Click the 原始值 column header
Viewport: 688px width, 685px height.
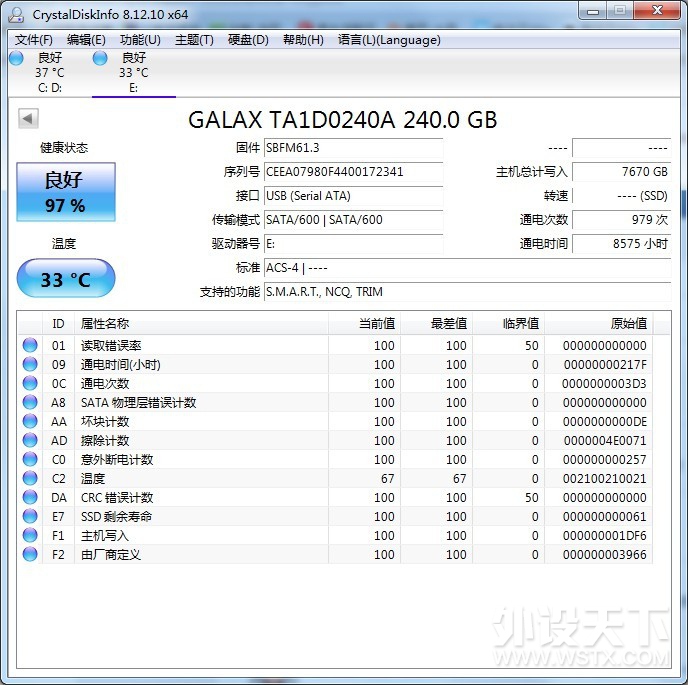tap(598, 324)
